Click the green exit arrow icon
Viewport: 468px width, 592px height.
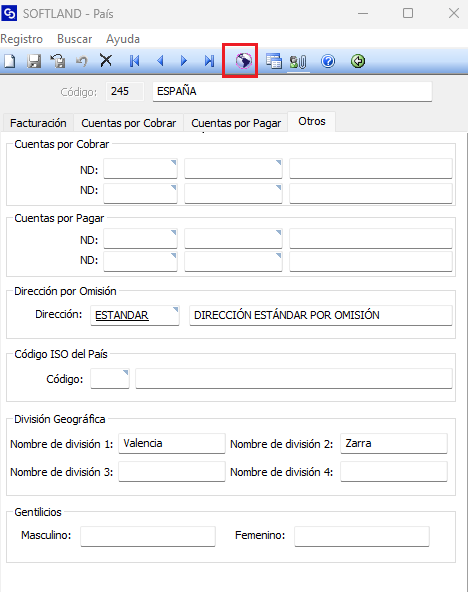[358, 61]
